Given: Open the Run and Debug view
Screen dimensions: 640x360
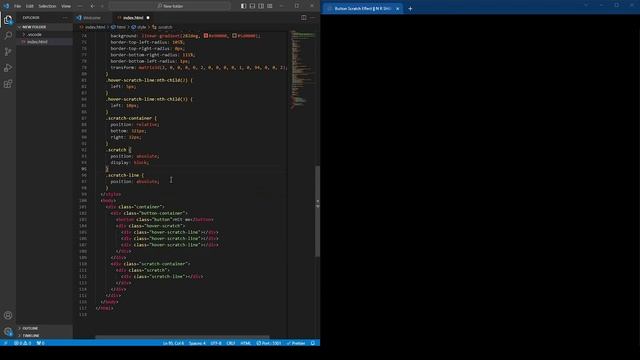Looking at the screenshot, I should pos(8,68).
